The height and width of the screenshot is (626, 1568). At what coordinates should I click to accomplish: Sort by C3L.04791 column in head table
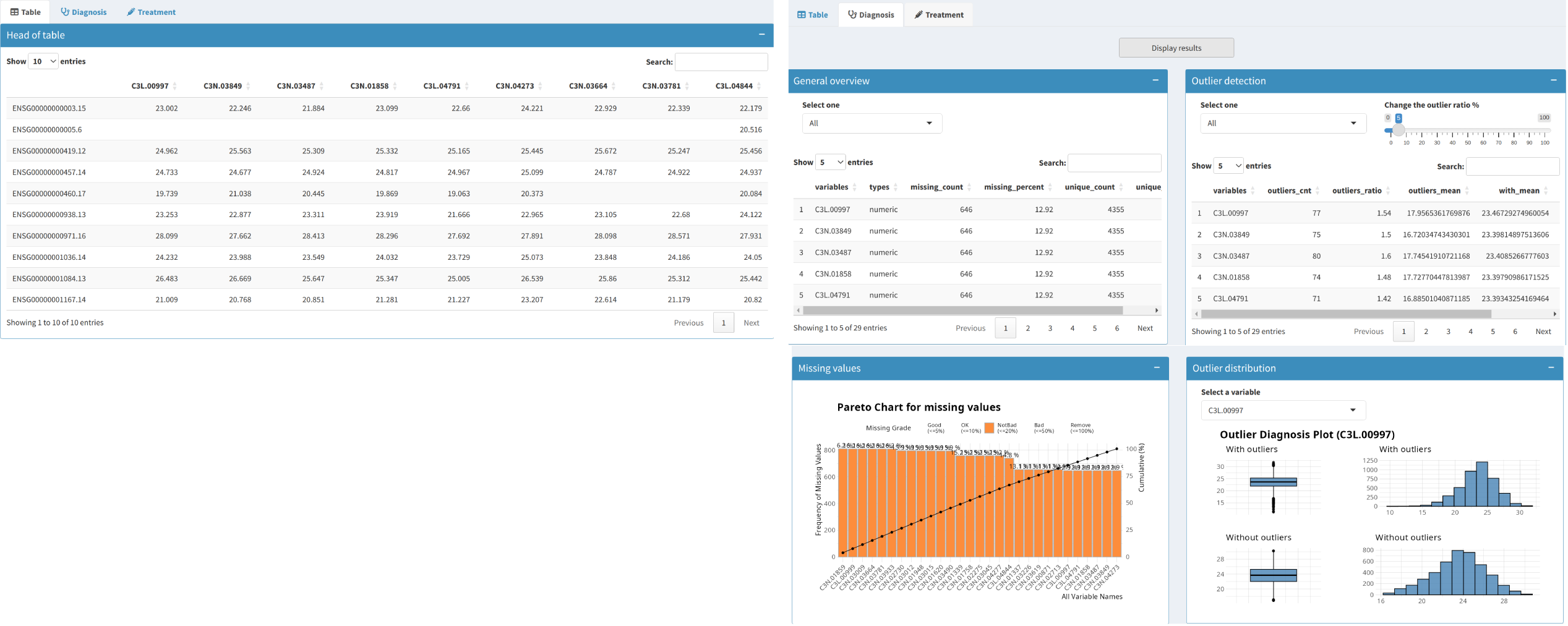click(x=446, y=86)
